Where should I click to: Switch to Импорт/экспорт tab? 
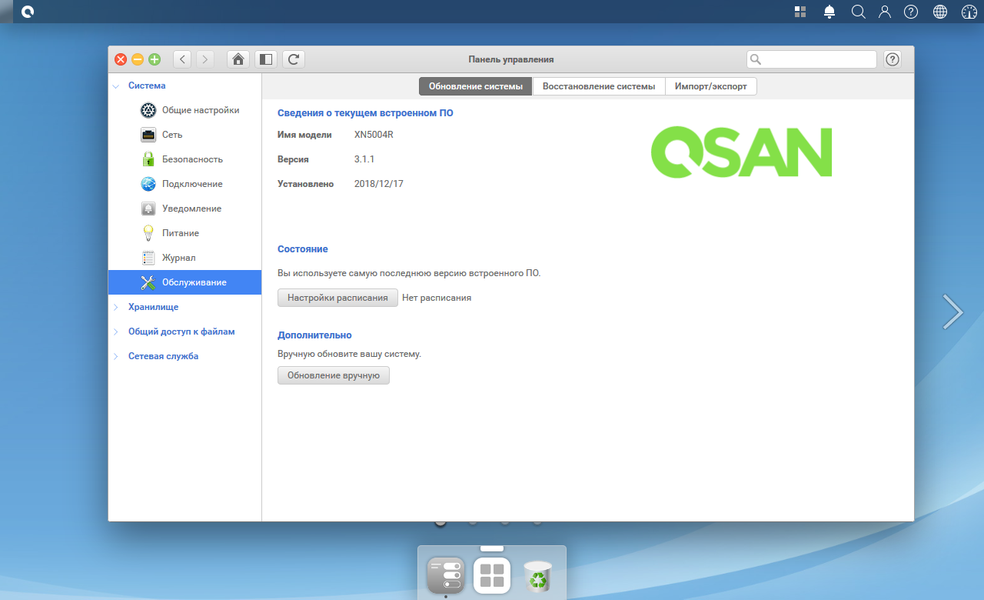(x=710, y=86)
